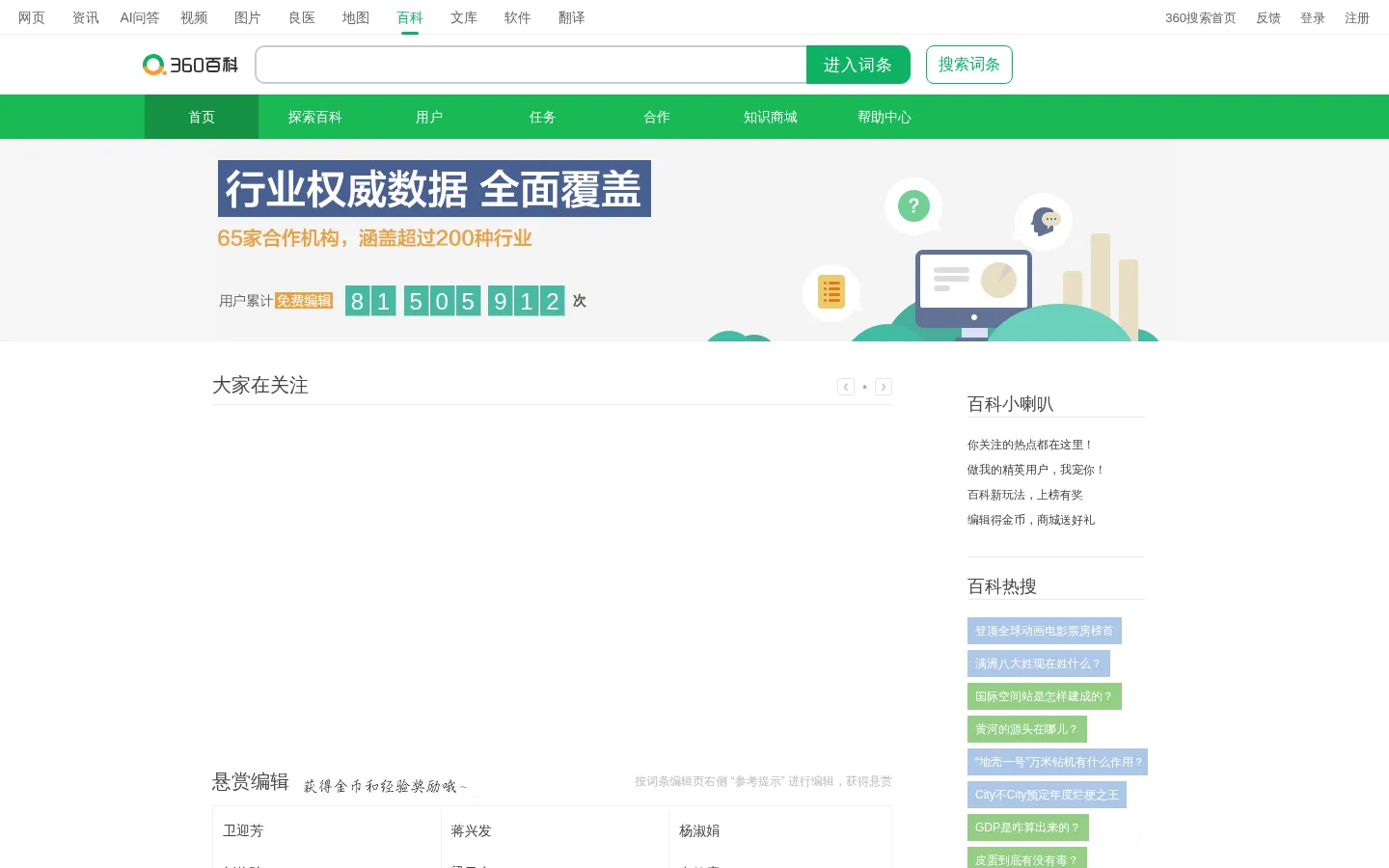Select the 百科 top tab
Screen dimensions: 1389x868
pyautogui.click(x=410, y=17)
